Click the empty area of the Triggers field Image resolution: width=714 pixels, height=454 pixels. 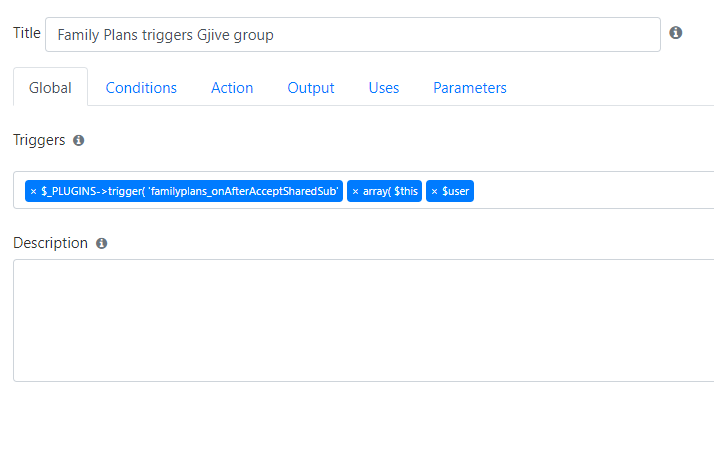(592, 190)
